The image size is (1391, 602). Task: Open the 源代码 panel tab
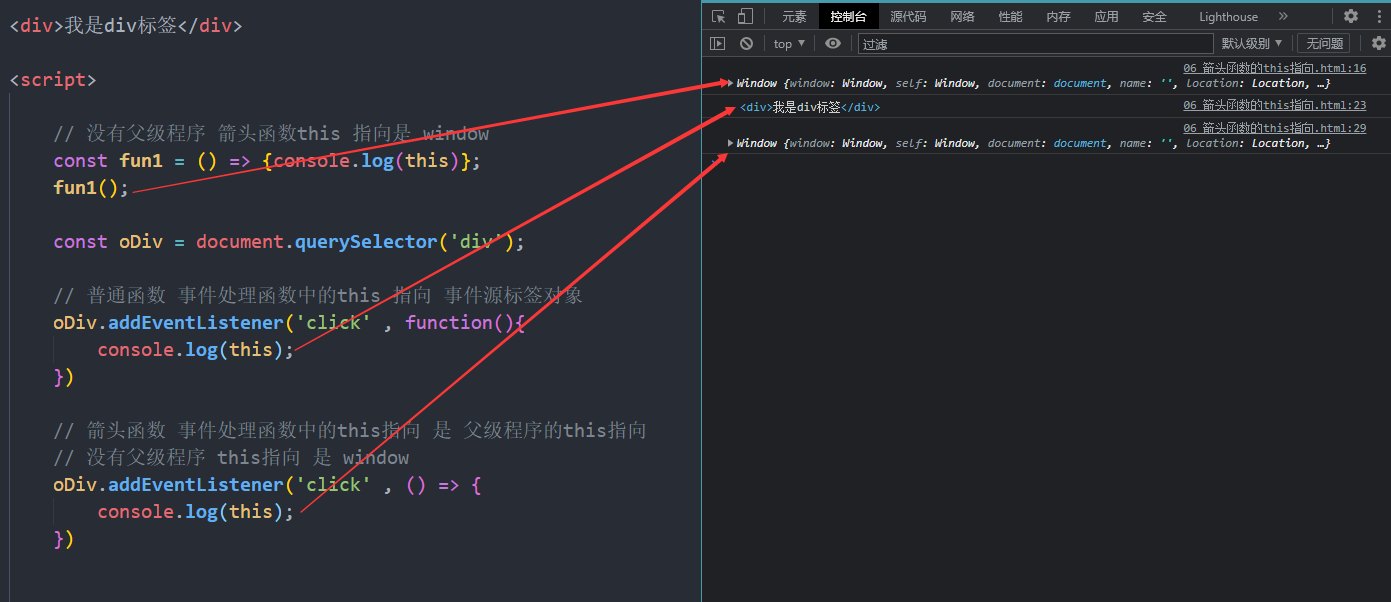[x=907, y=16]
